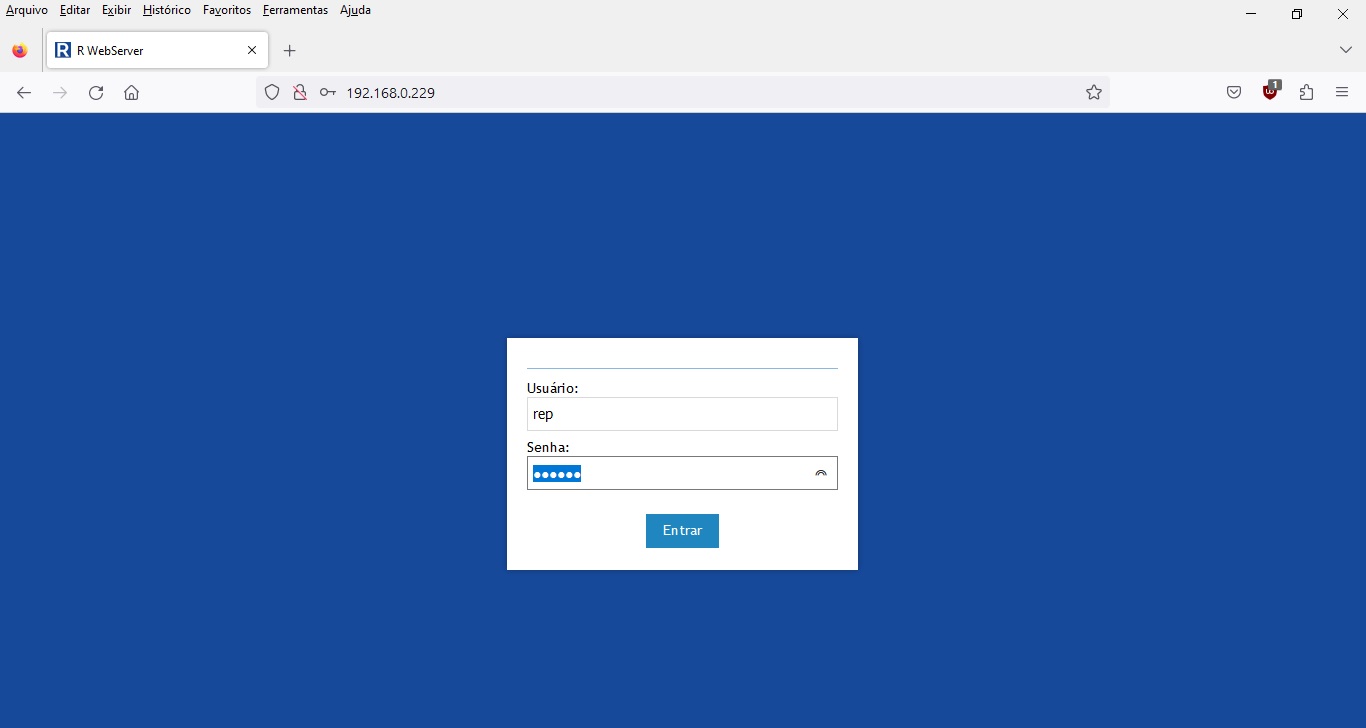
Task: Go back to previous page
Action: 24,93
